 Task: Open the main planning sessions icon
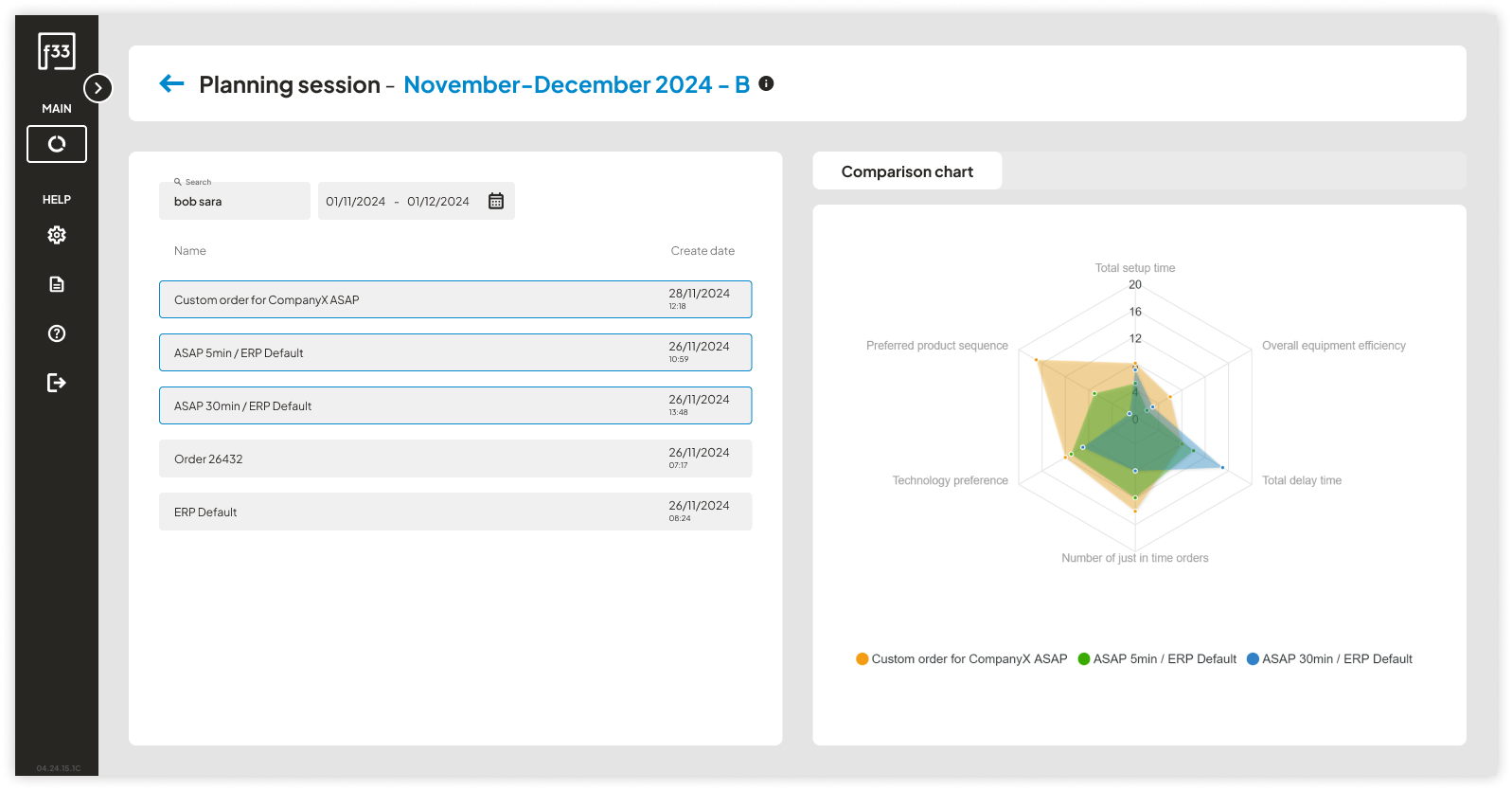pyautogui.click(x=57, y=144)
